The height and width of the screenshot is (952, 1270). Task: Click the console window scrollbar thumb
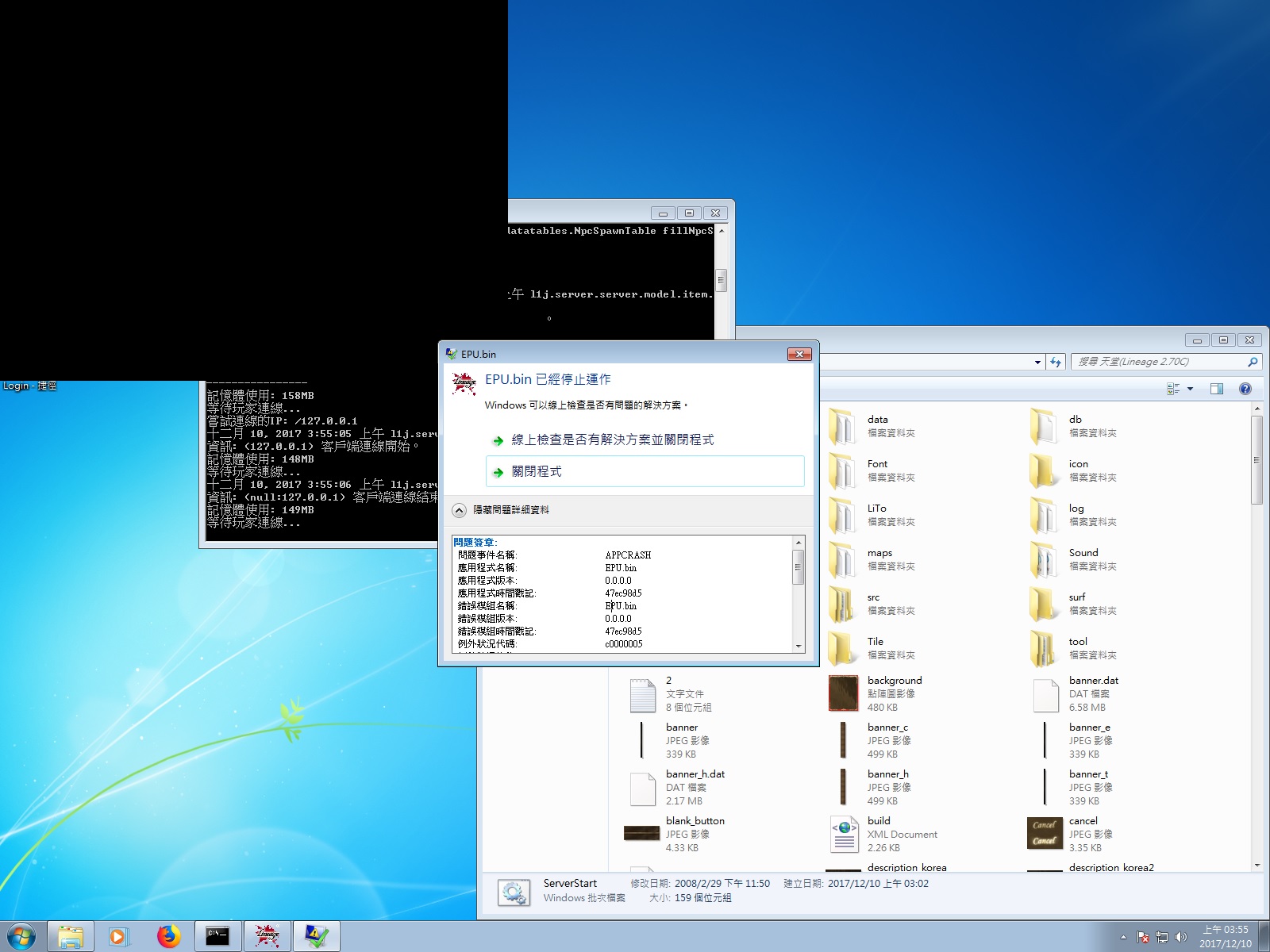(722, 279)
